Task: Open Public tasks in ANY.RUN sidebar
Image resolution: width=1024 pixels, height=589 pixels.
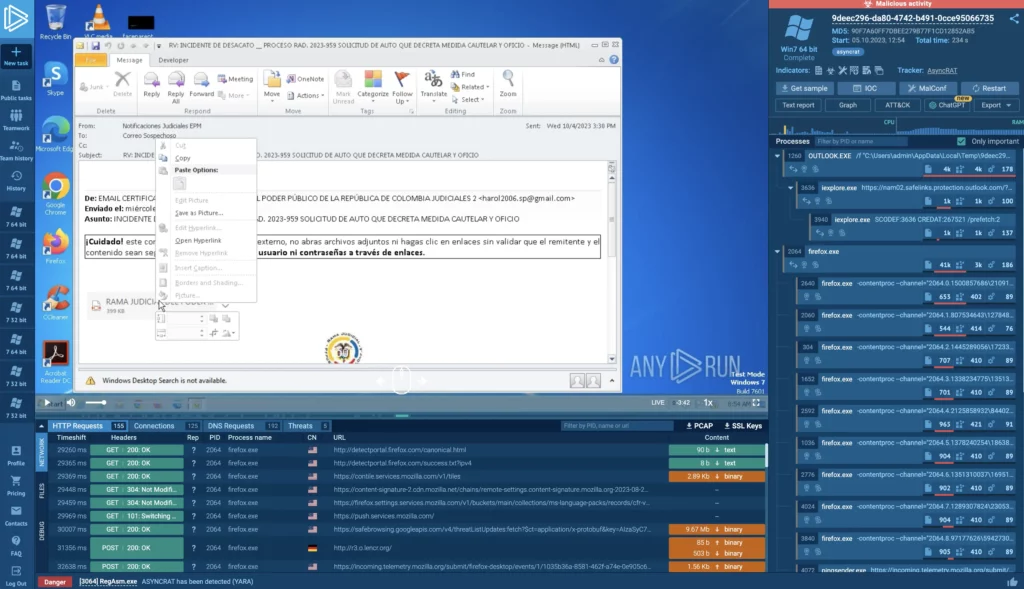Action: tap(16, 88)
